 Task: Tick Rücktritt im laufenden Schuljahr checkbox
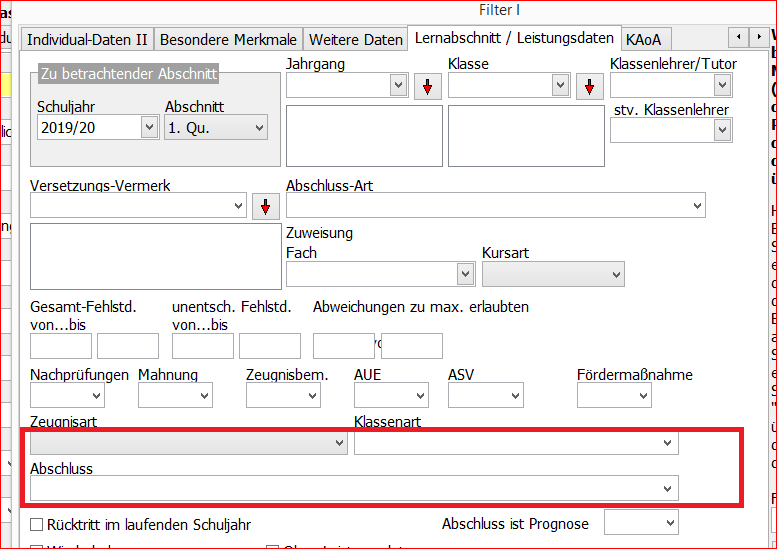pos(37,524)
